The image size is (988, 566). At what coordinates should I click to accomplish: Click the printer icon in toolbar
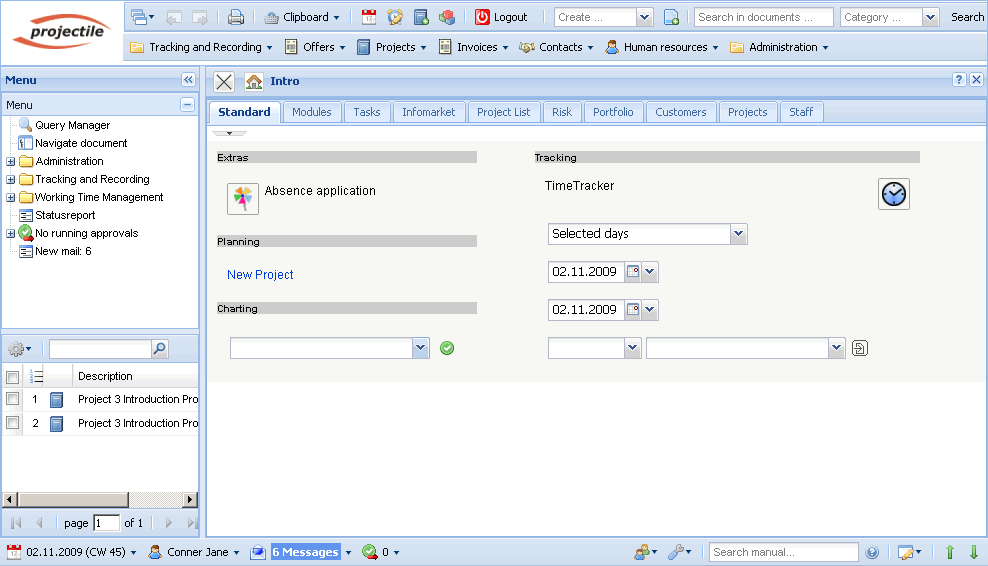click(x=236, y=17)
